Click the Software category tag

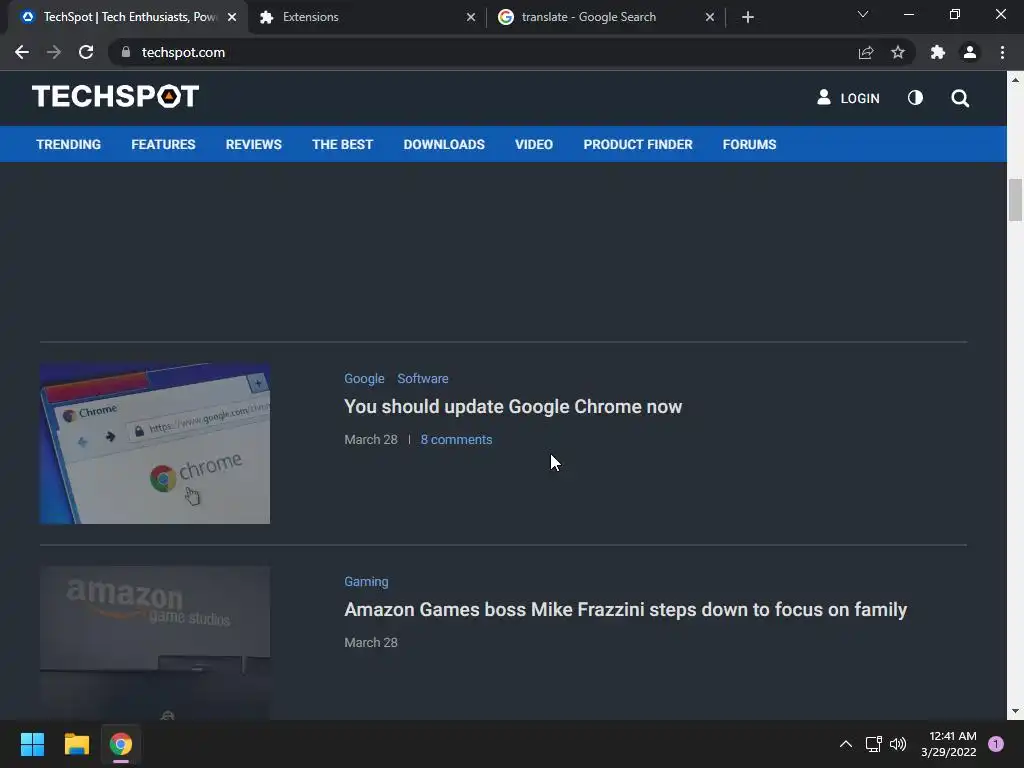[x=423, y=379]
